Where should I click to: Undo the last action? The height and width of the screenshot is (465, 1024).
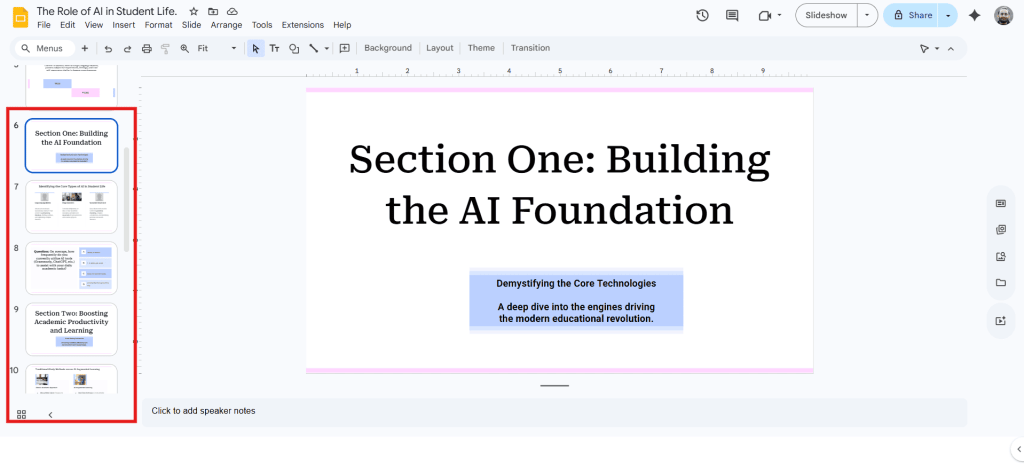pos(108,48)
